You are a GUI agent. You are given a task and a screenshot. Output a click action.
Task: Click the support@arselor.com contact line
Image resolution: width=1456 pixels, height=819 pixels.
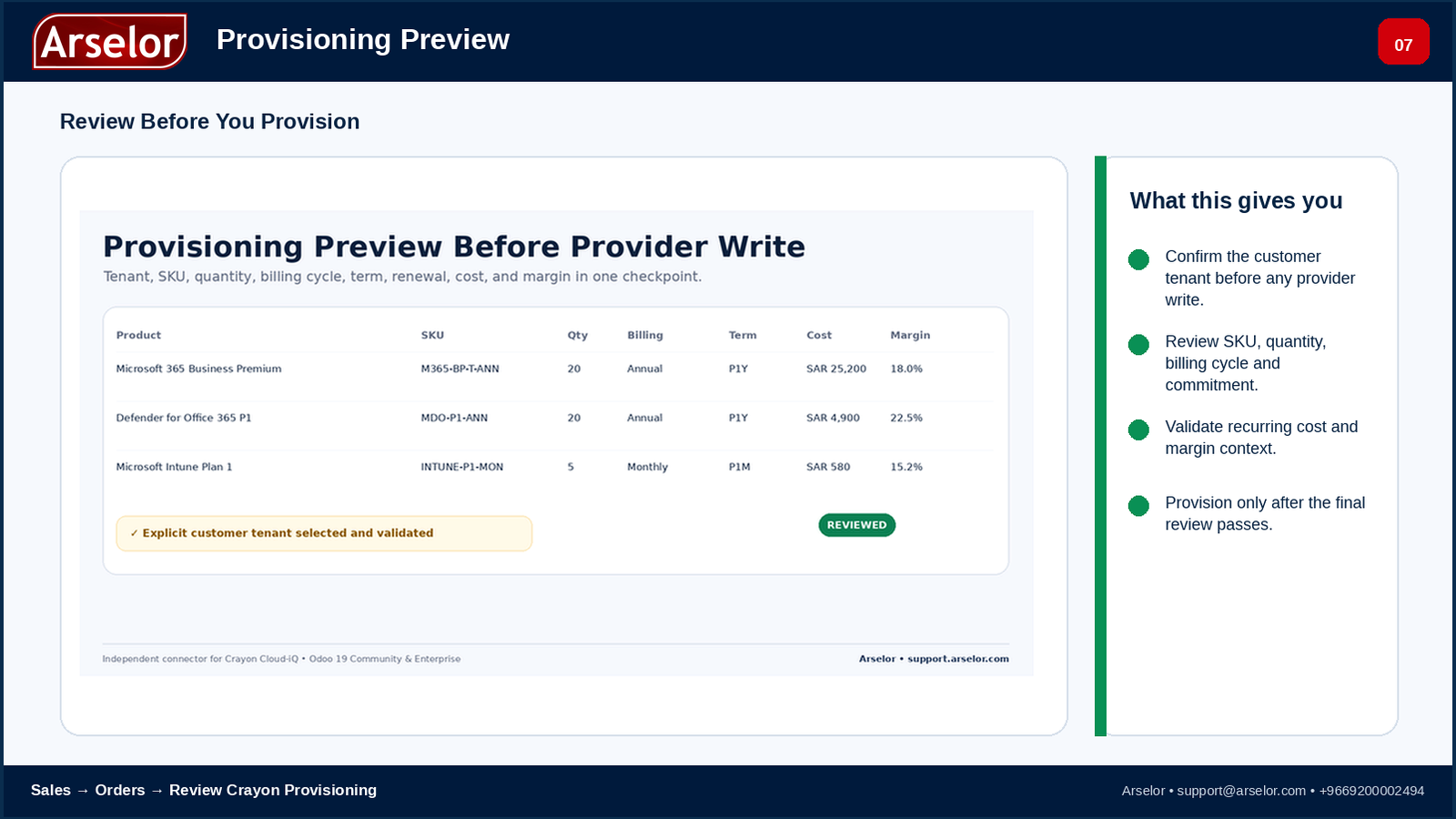click(x=1273, y=791)
